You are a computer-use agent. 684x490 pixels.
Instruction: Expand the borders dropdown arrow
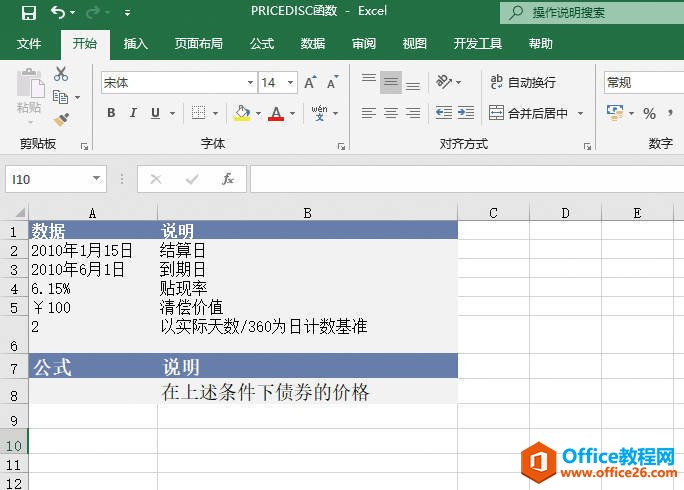pyautogui.click(x=215, y=113)
